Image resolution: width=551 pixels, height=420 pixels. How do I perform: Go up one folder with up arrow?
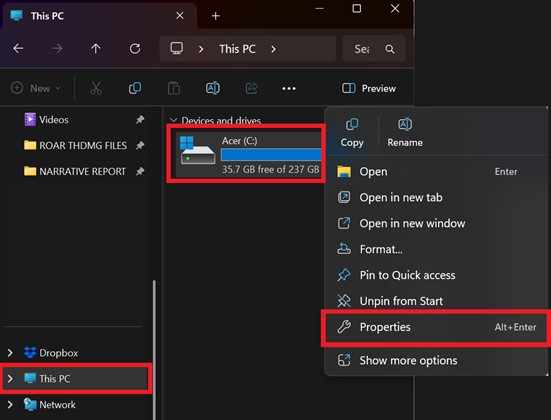pyautogui.click(x=96, y=49)
